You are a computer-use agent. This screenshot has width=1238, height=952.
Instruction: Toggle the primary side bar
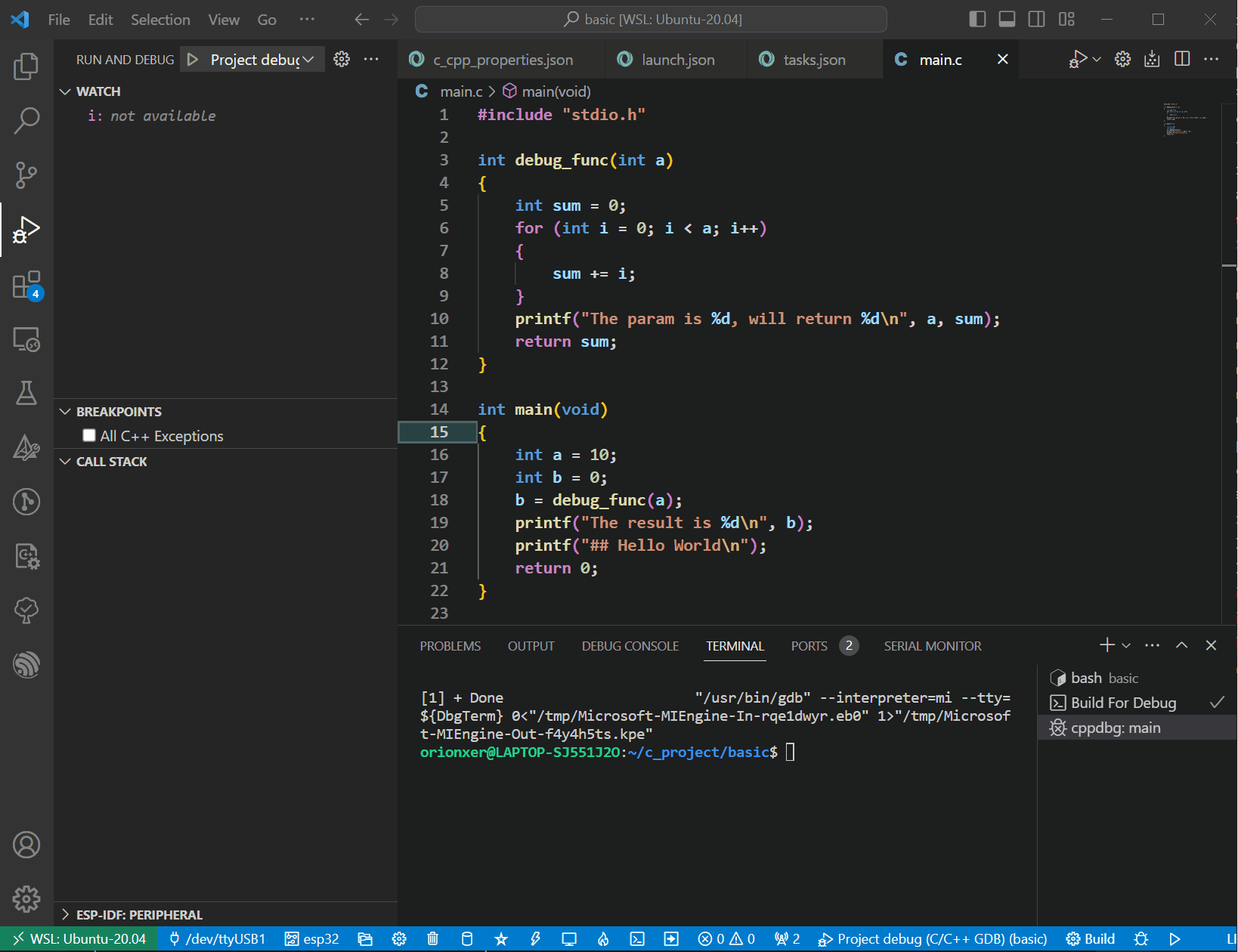click(x=977, y=19)
